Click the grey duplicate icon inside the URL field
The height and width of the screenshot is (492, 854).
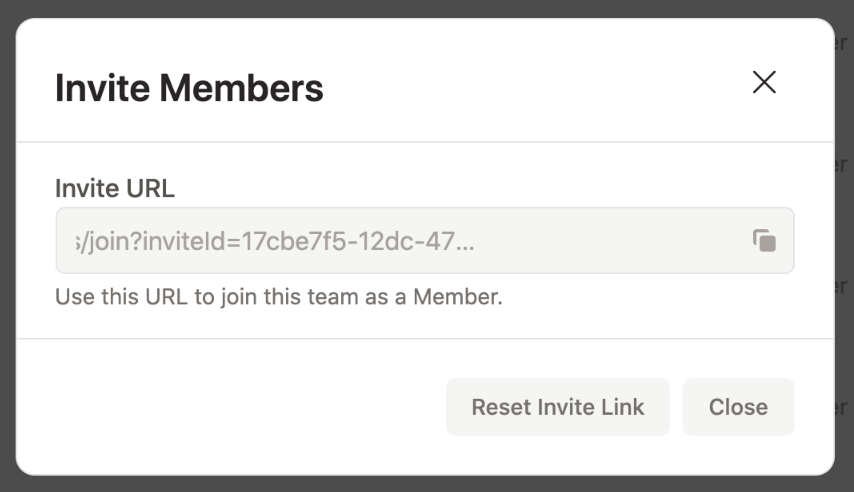[764, 241]
